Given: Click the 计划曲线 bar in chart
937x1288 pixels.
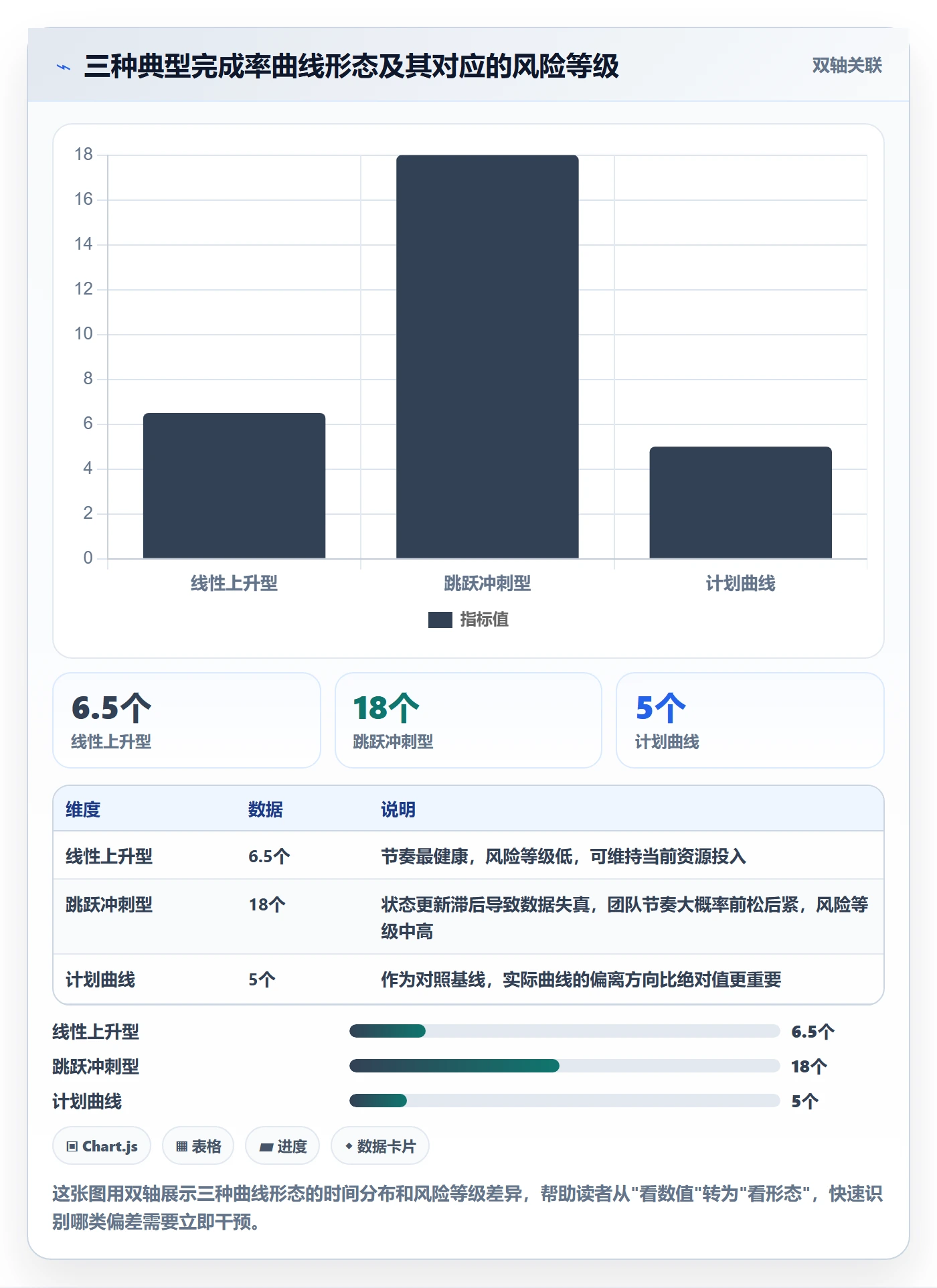Looking at the screenshot, I should pos(740,502).
